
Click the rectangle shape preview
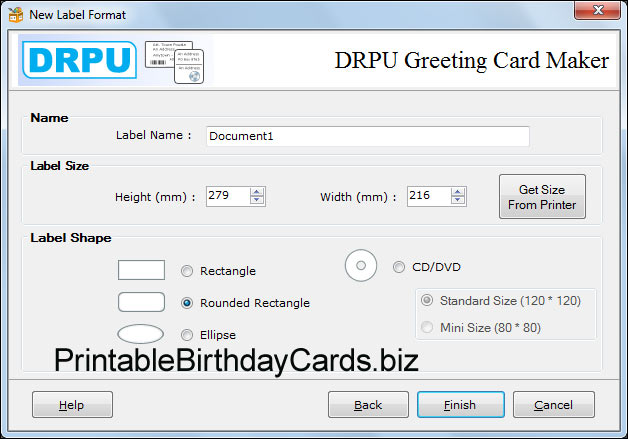(141, 270)
